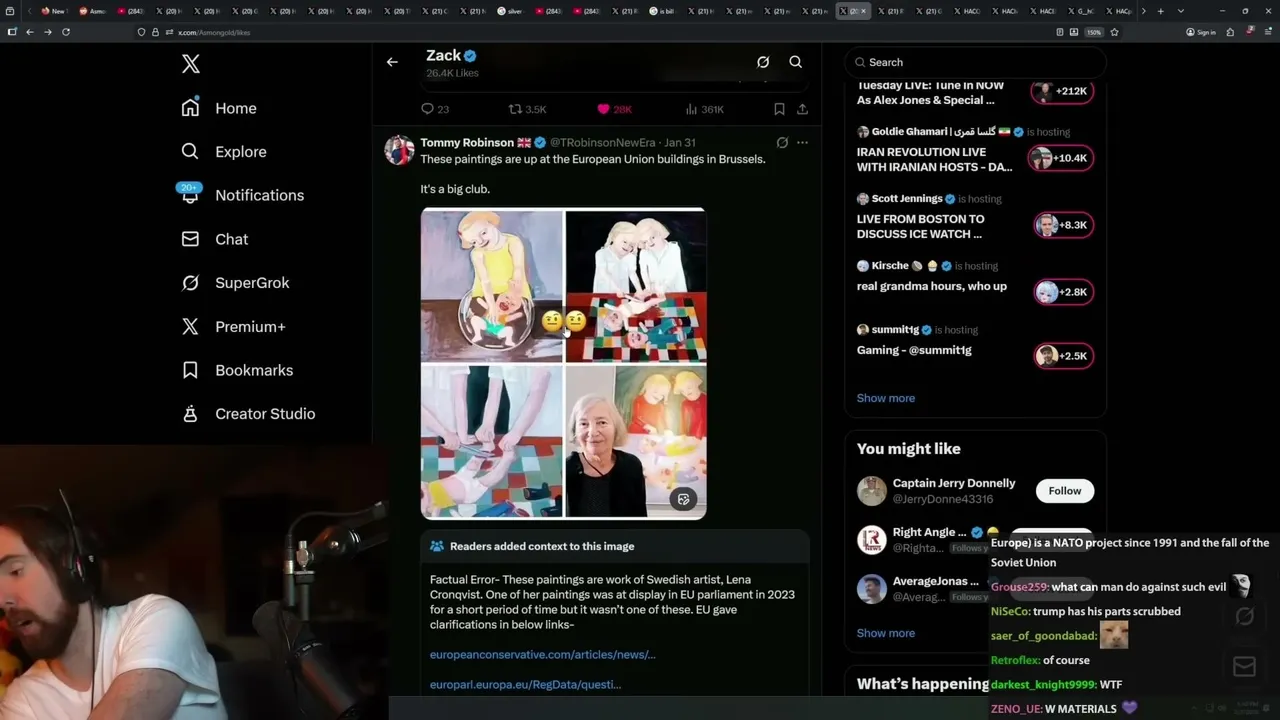The height and width of the screenshot is (720, 1280).
Task: Open the europeanconservative.com article link
Action: [x=543, y=654]
